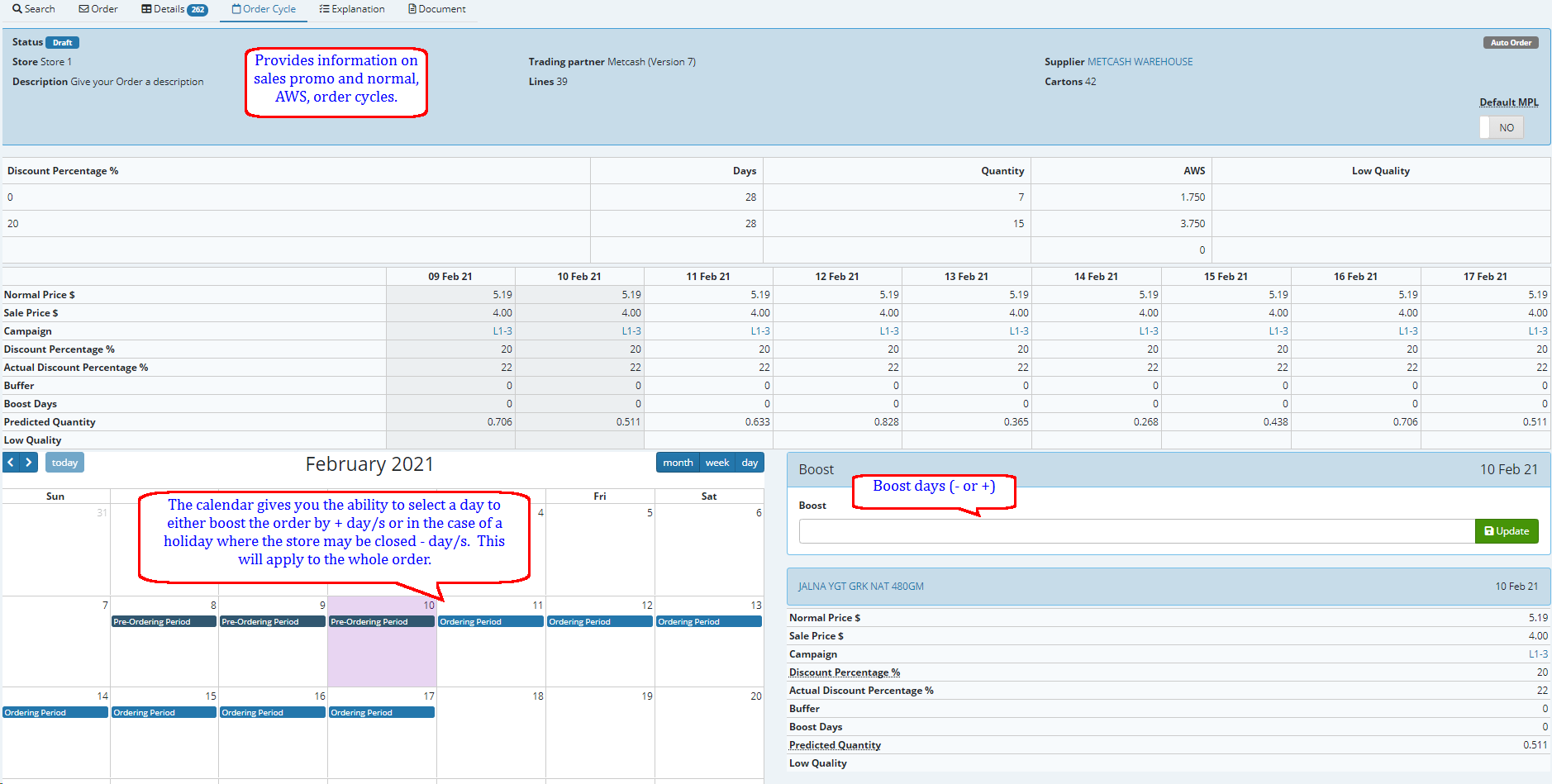The image size is (1552, 784).
Task: Click the green Update button
Action: click(x=1507, y=531)
